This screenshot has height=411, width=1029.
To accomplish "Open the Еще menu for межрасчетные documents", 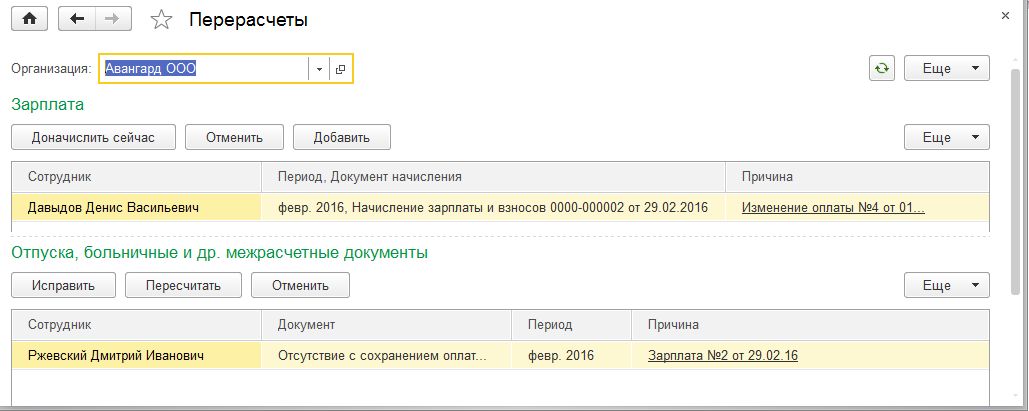I will 946,285.
